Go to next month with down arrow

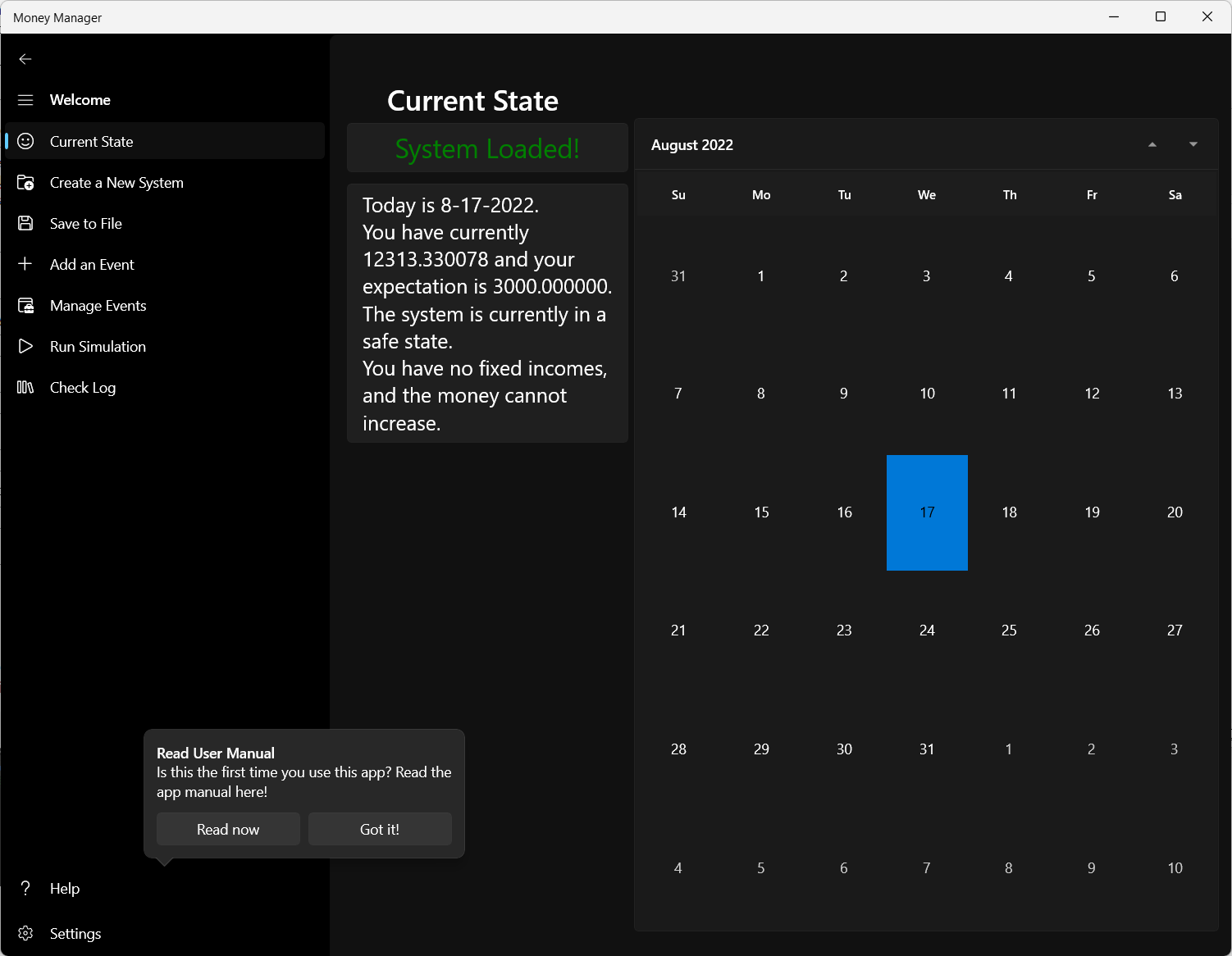(x=1193, y=145)
